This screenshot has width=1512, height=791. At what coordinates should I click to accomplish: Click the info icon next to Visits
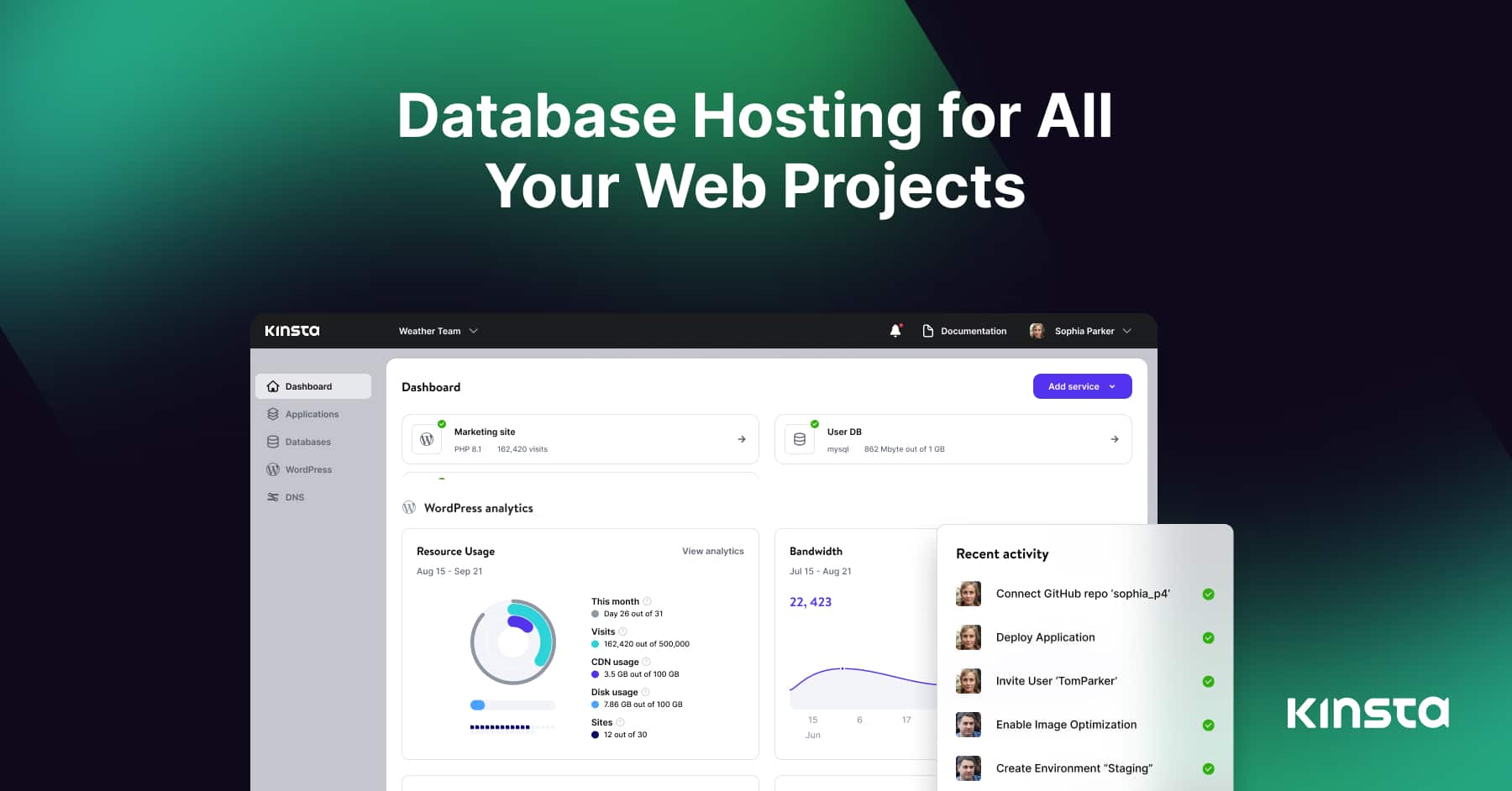pos(622,631)
